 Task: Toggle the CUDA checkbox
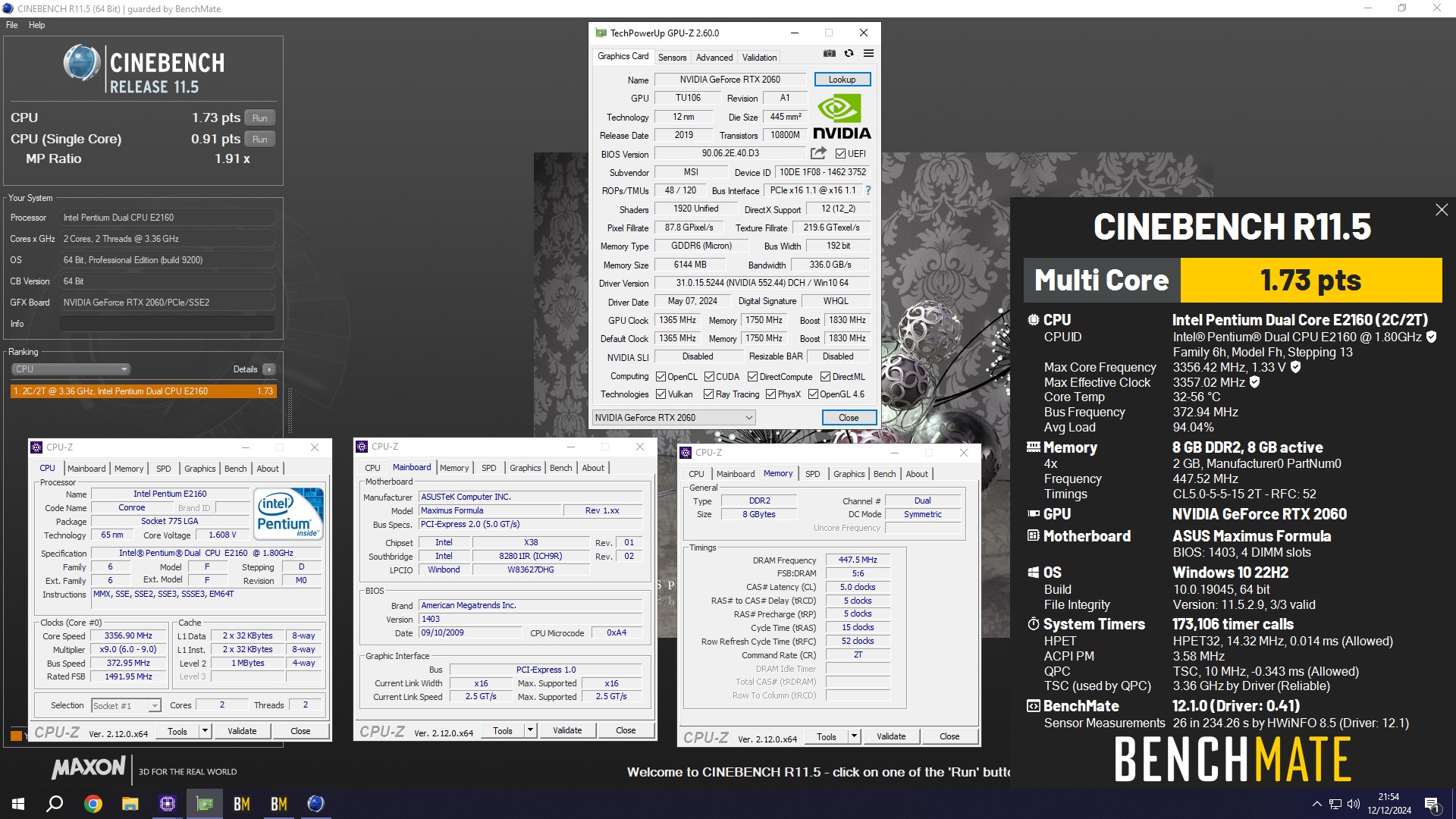[x=709, y=377]
